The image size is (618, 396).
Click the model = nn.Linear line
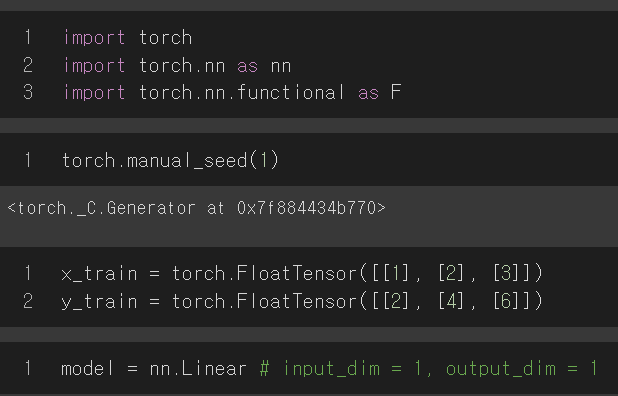pos(329,369)
